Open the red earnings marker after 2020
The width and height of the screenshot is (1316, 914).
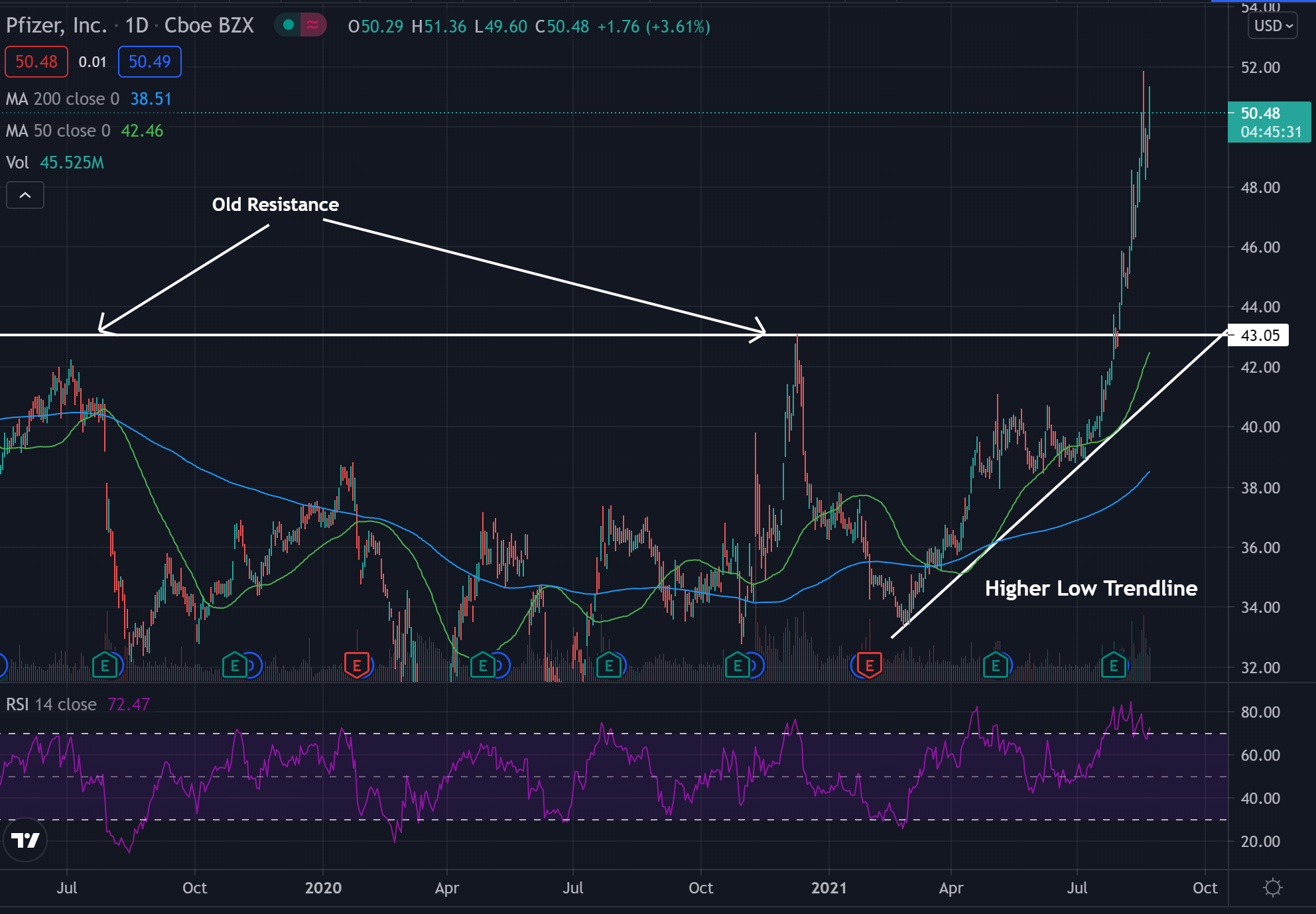(x=357, y=665)
